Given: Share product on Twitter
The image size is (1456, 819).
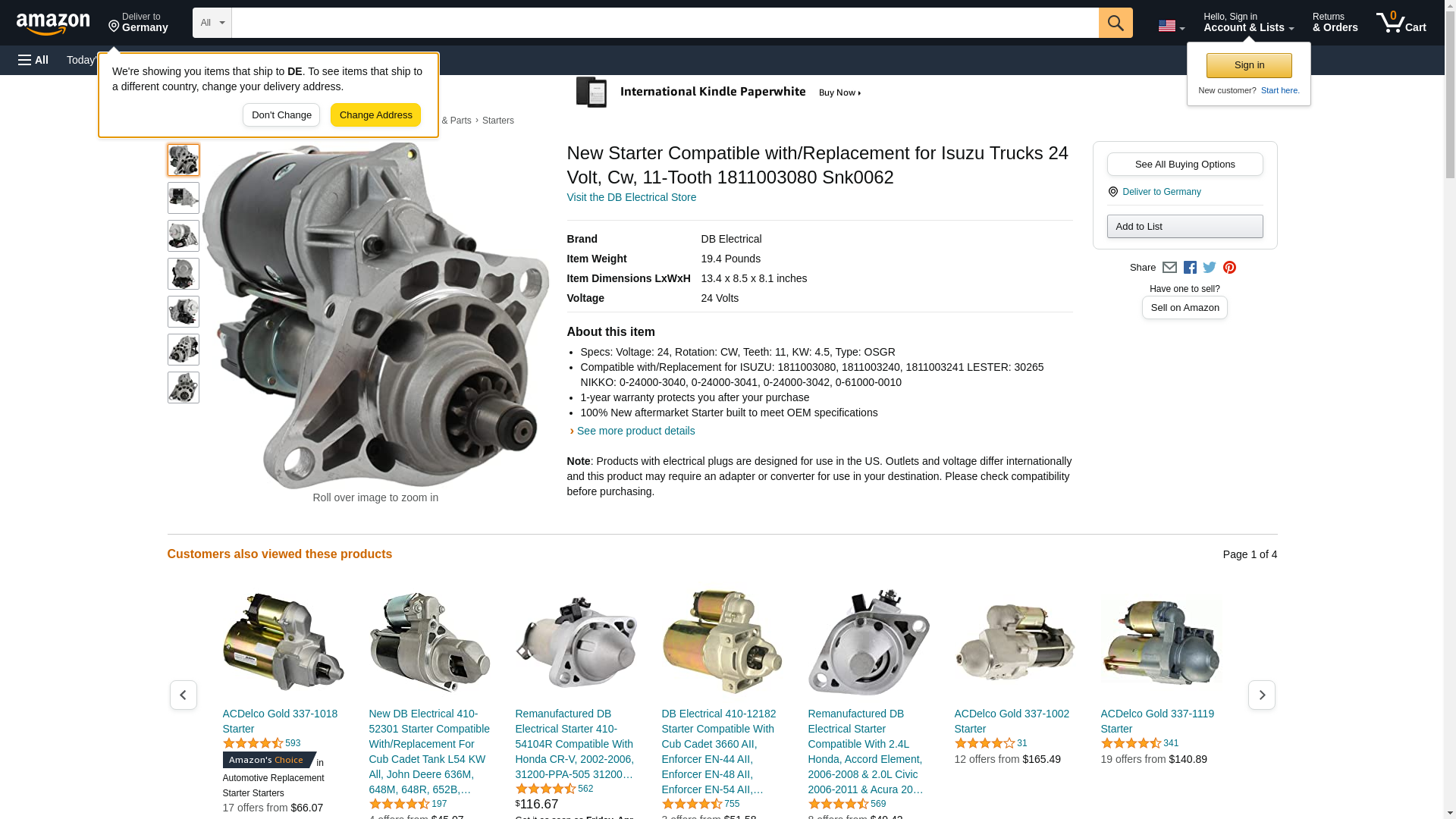Looking at the screenshot, I should point(1210,268).
